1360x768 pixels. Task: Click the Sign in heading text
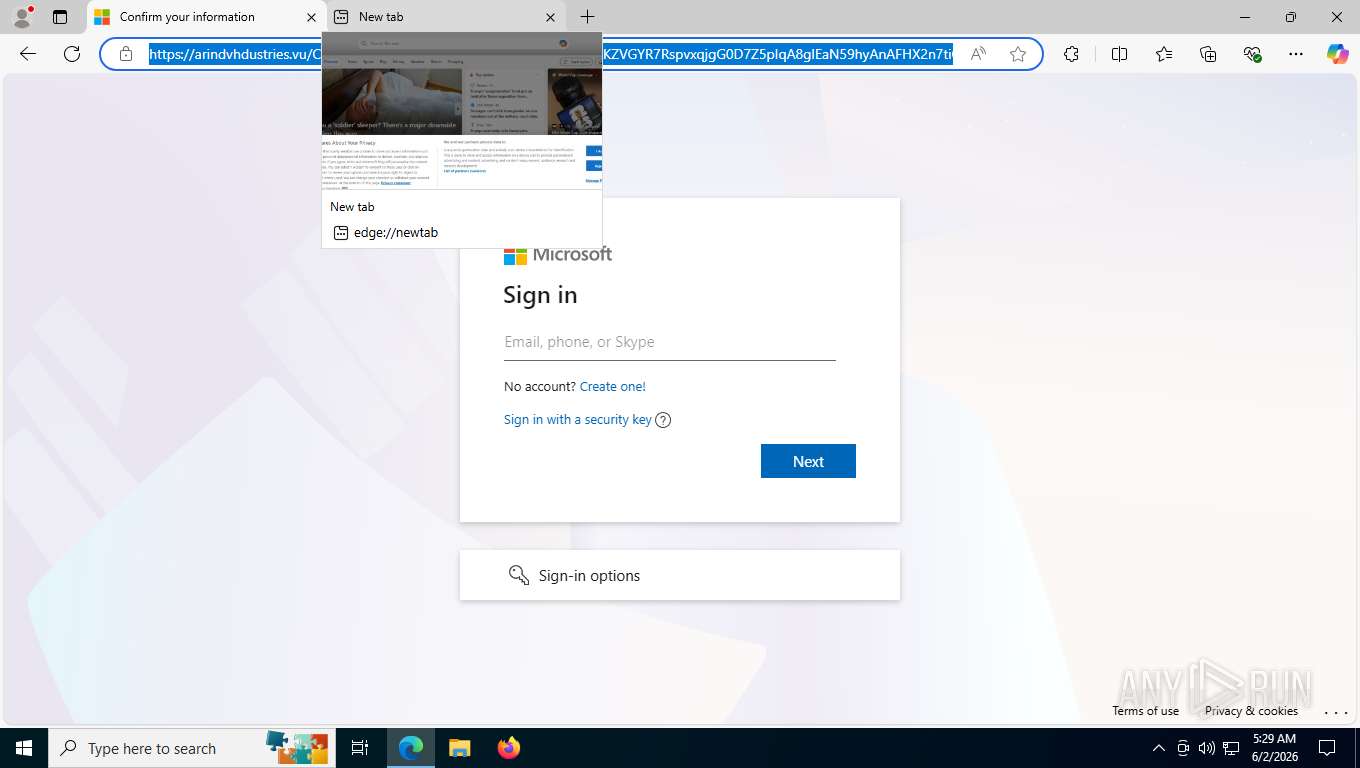click(x=540, y=295)
